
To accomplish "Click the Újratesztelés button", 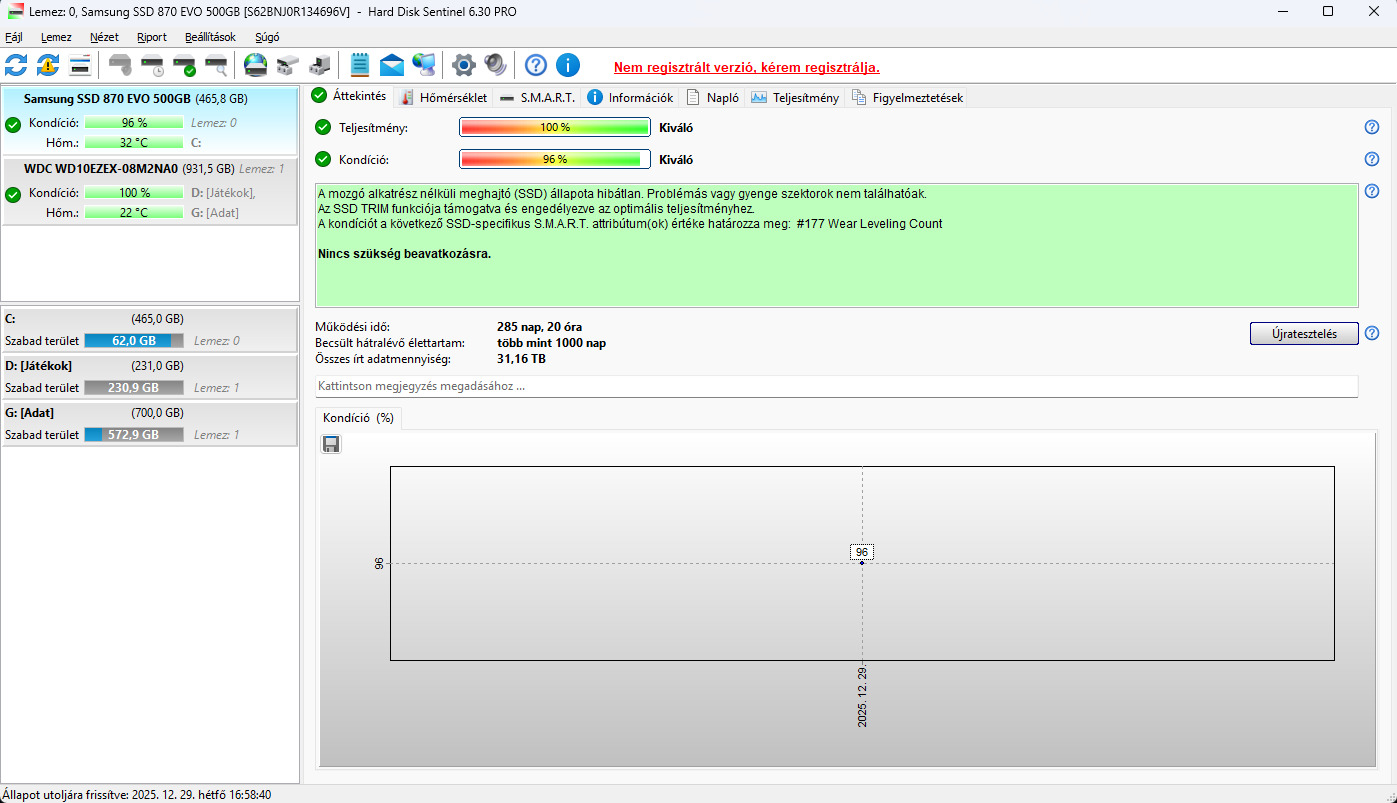I will click(1304, 333).
